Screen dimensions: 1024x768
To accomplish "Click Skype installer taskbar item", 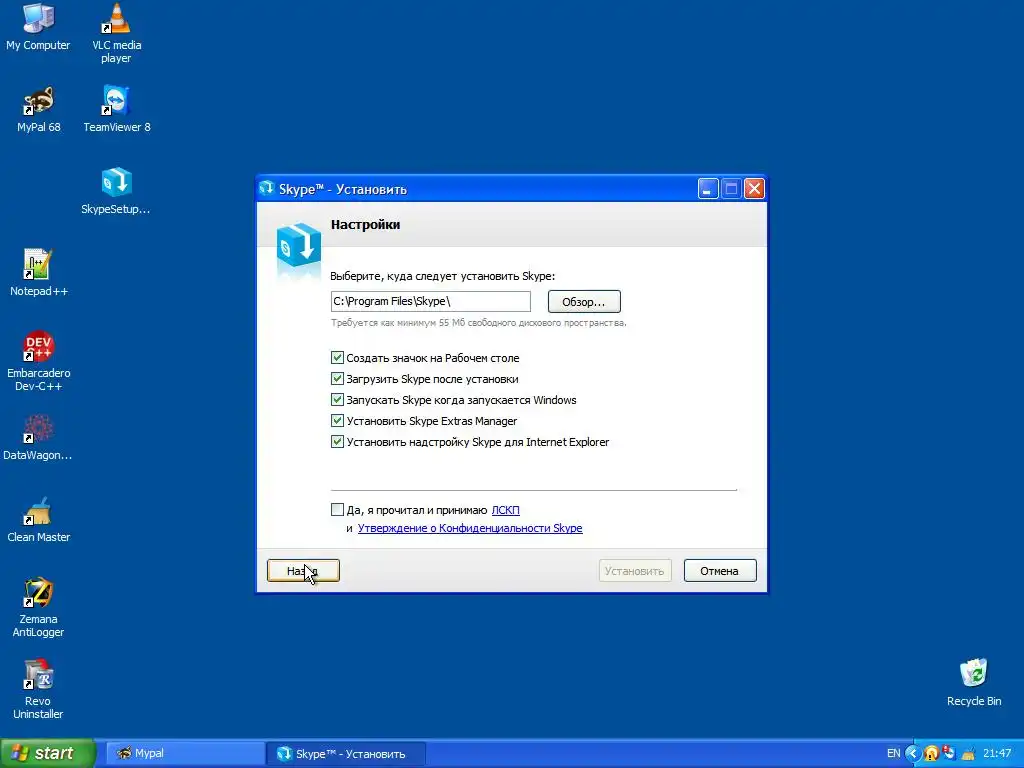I will [347, 754].
